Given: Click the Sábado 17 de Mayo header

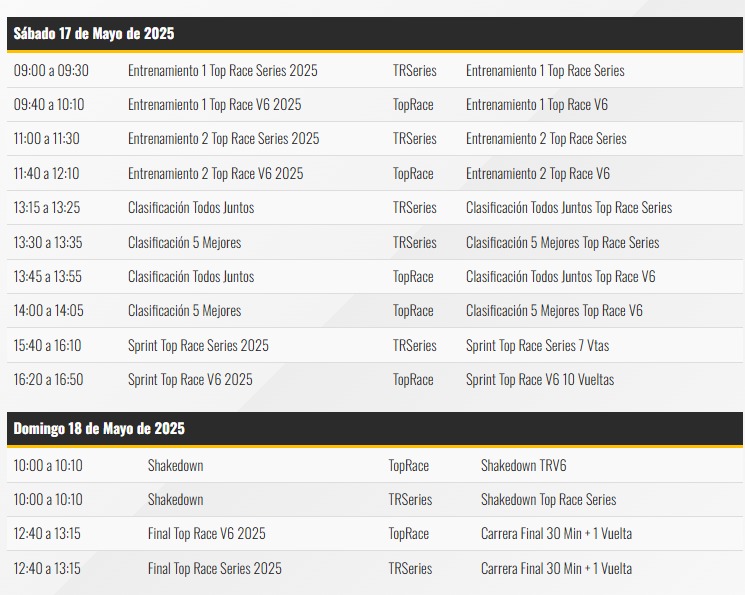Looking at the screenshot, I should 94,34.
